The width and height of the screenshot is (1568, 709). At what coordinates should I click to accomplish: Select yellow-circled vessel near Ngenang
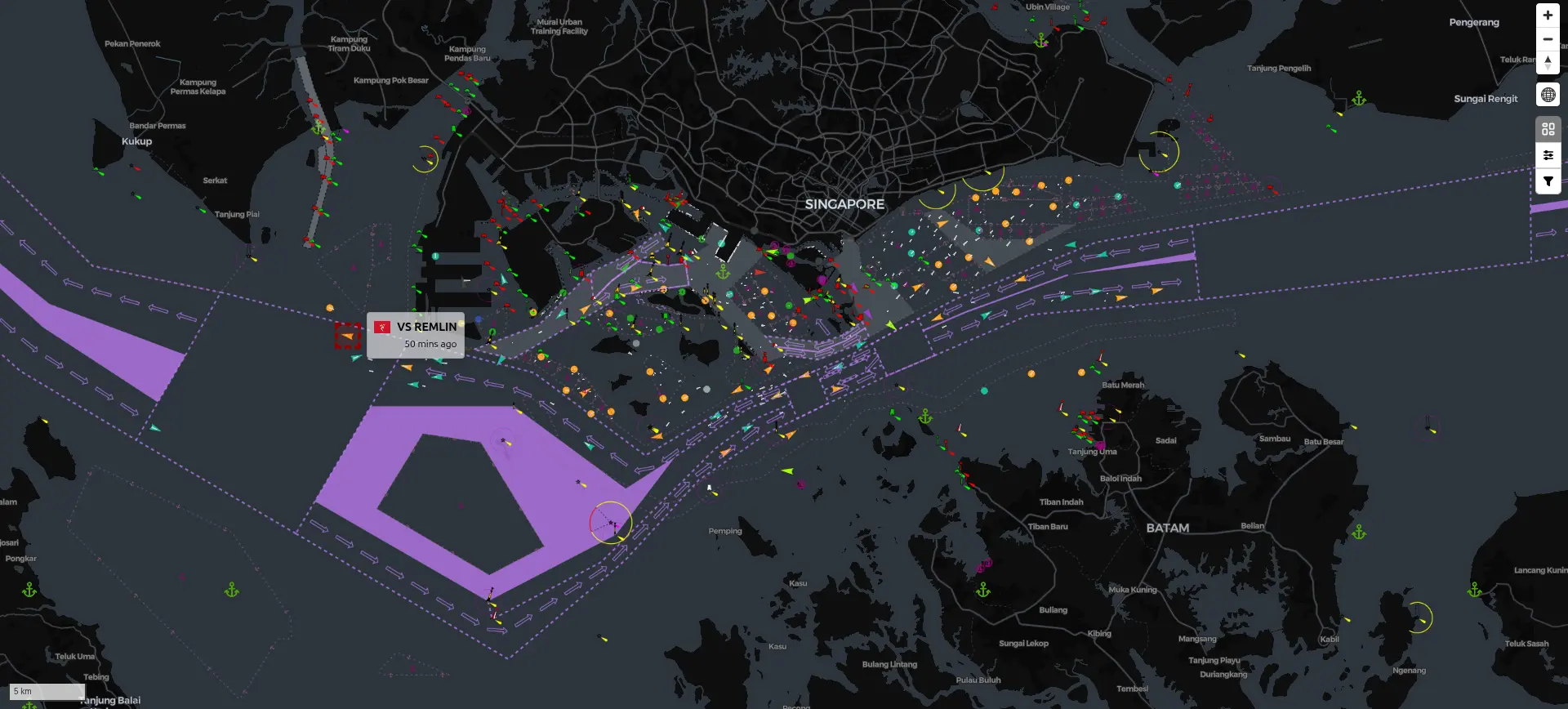(x=1419, y=618)
